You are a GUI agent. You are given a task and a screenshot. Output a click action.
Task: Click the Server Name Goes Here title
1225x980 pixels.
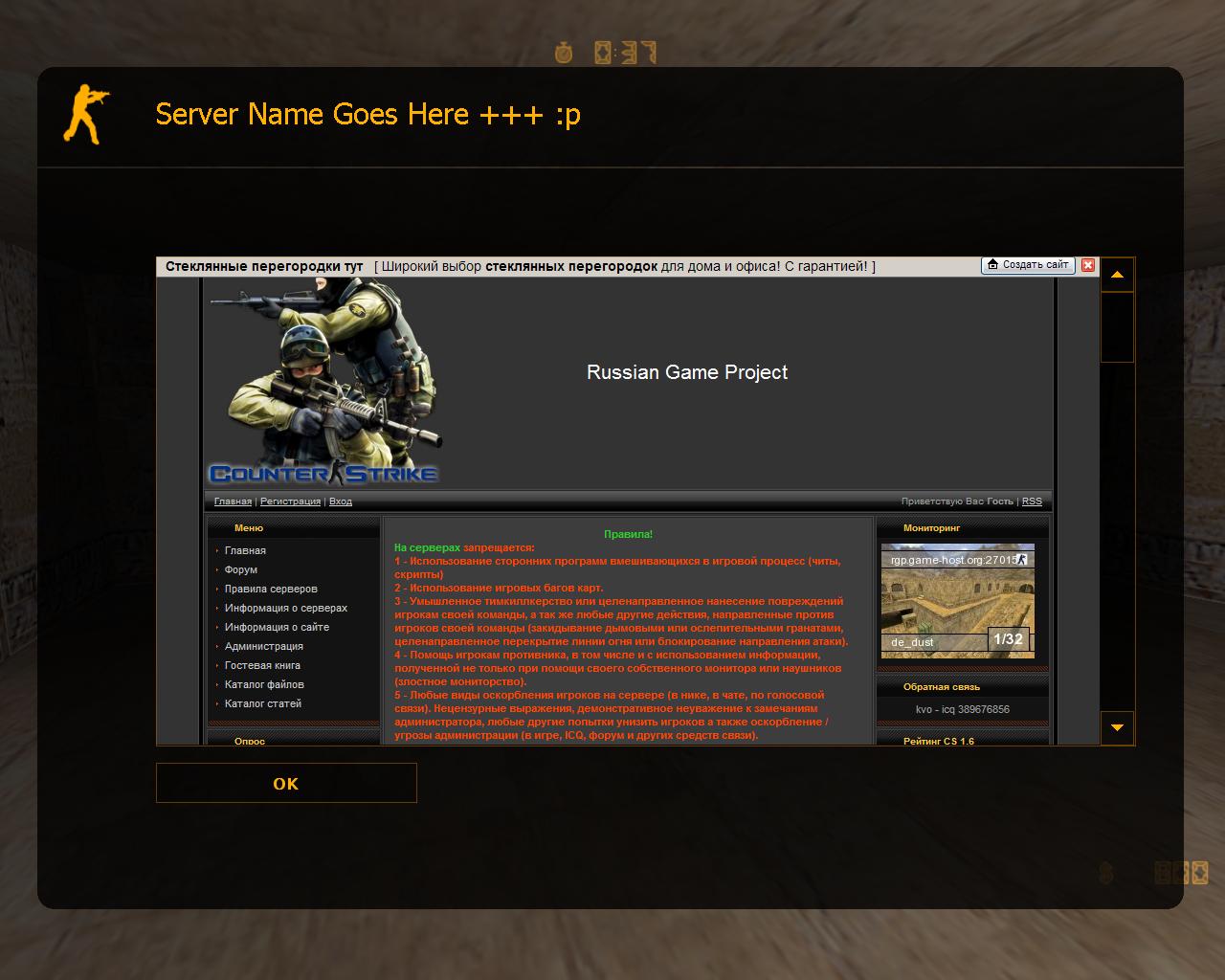tap(368, 114)
